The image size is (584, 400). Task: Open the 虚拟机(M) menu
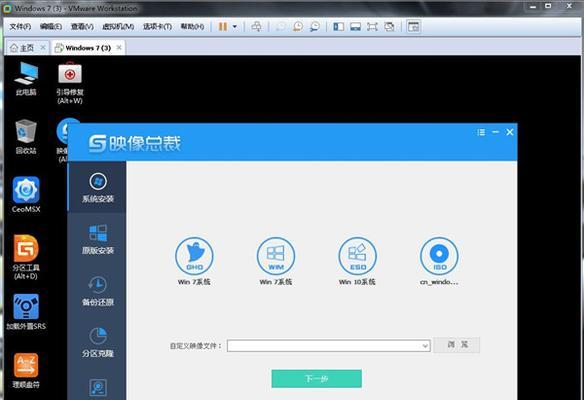pos(118,26)
